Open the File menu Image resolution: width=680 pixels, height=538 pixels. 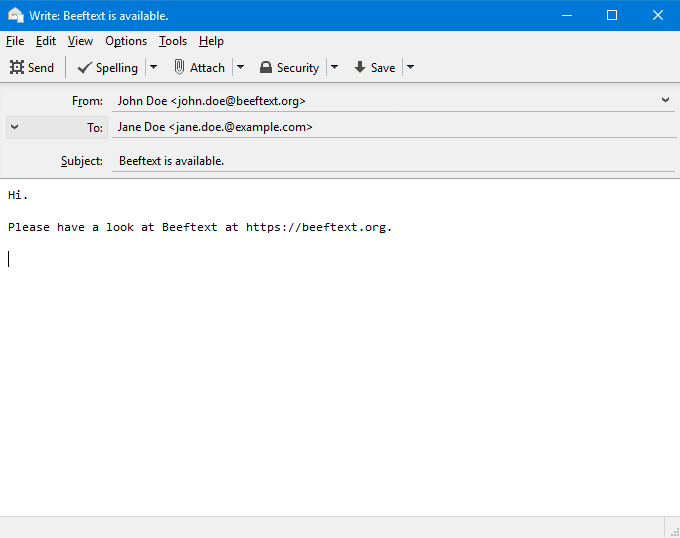15,41
